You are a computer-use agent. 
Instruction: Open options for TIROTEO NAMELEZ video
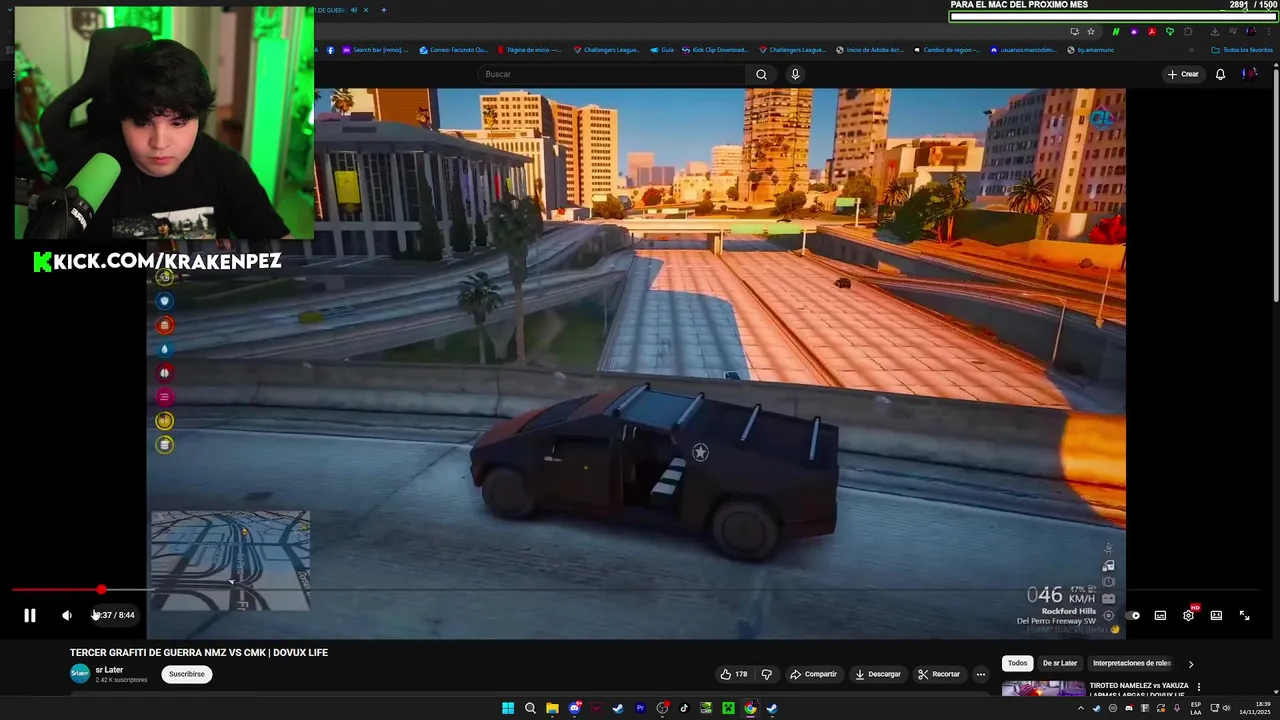pyautogui.click(x=1199, y=687)
